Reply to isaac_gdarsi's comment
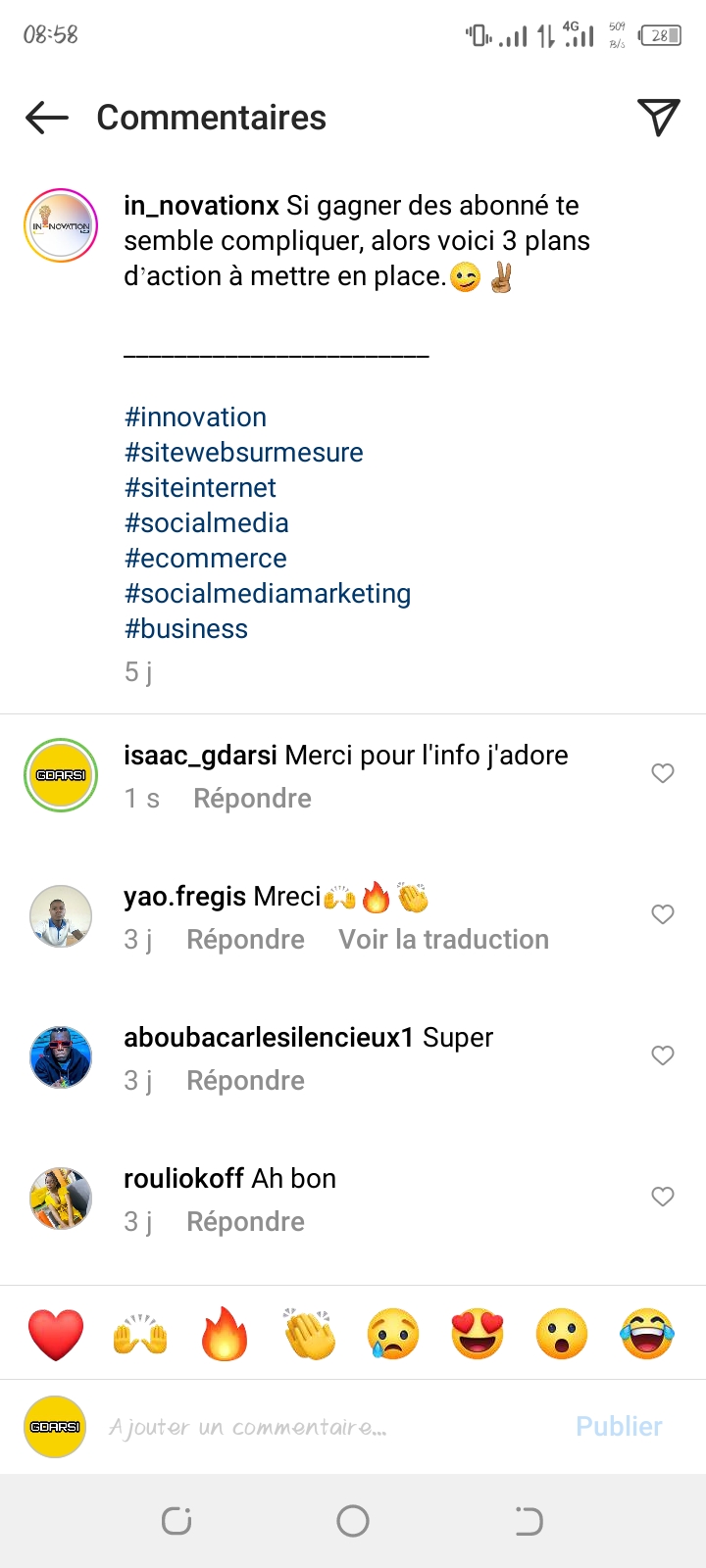 coord(252,799)
